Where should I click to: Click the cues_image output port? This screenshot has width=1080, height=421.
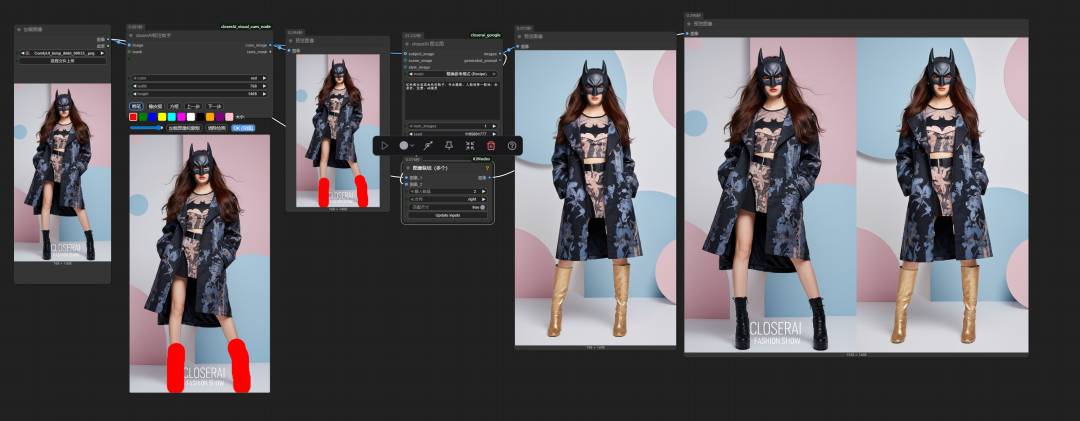pos(271,45)
